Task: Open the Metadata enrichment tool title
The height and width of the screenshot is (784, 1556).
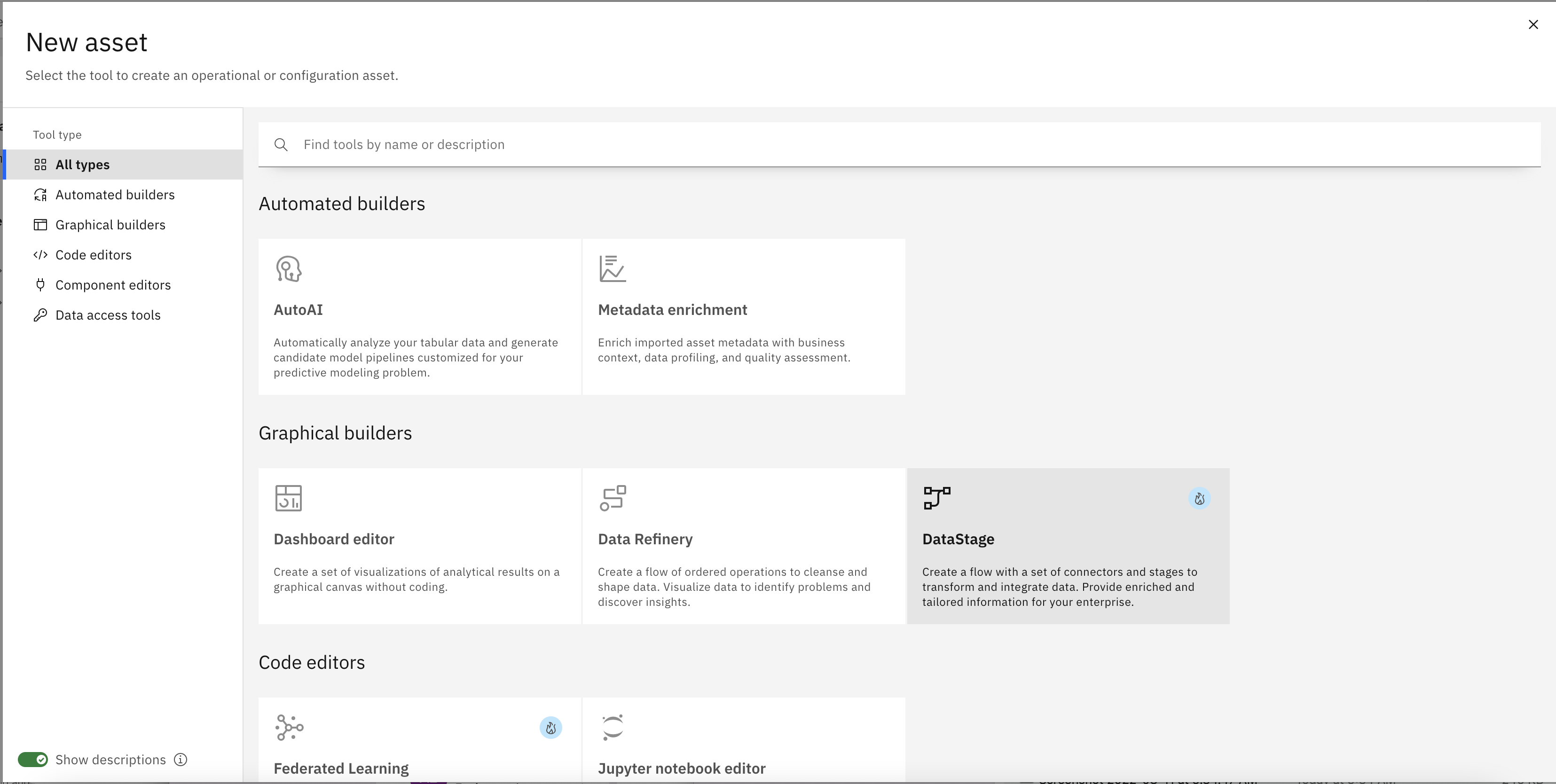Action: click(x=672, y=309)
